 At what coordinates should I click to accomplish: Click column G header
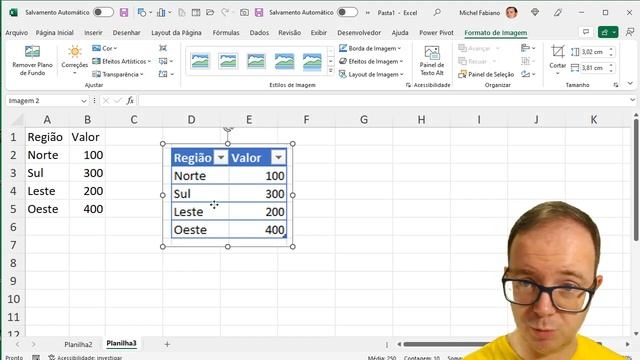pyautogui.click(x=364, y=120)
